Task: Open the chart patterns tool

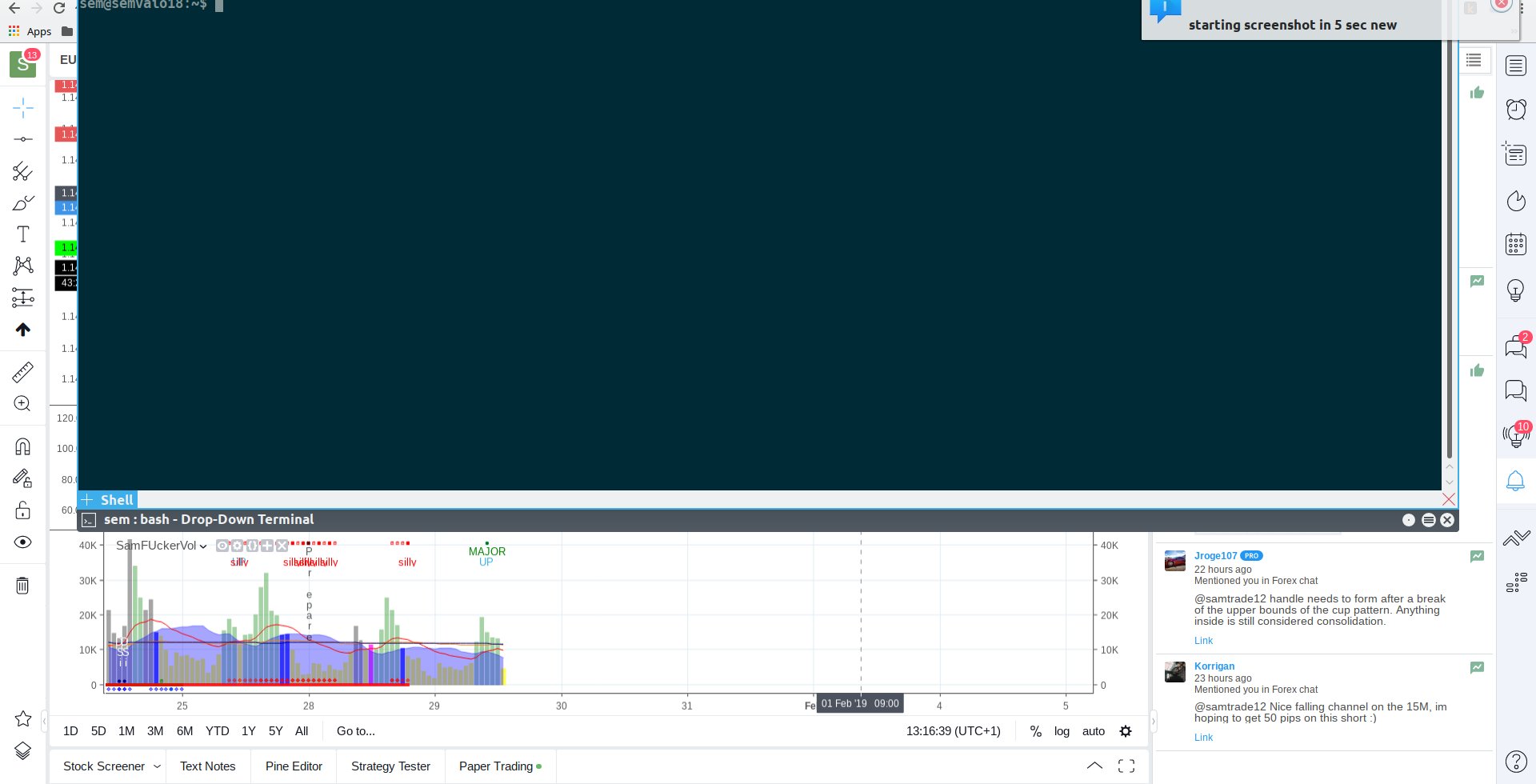Action: (x=22, y=266)
